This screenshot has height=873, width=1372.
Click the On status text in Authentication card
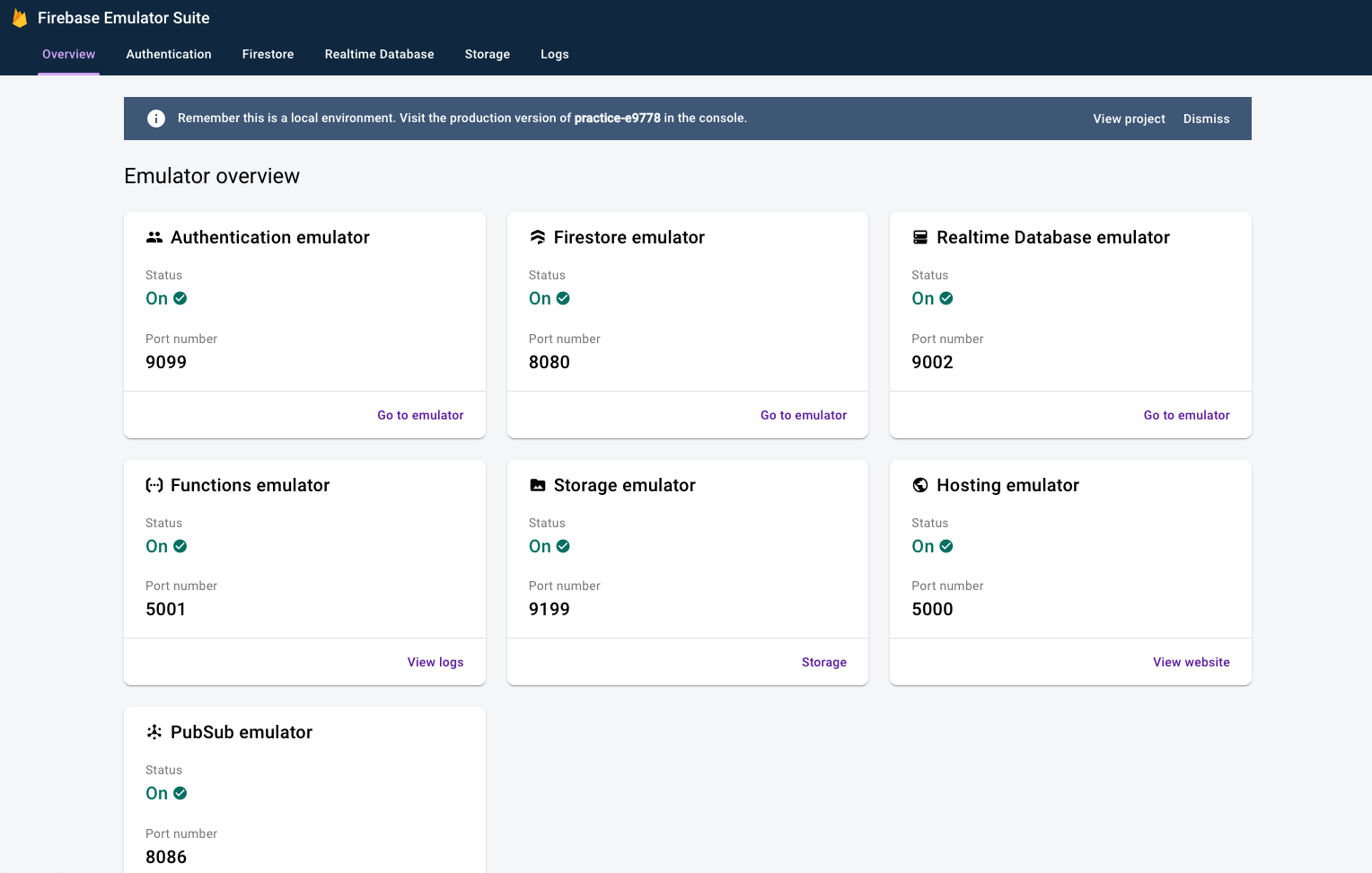point(157,298)
